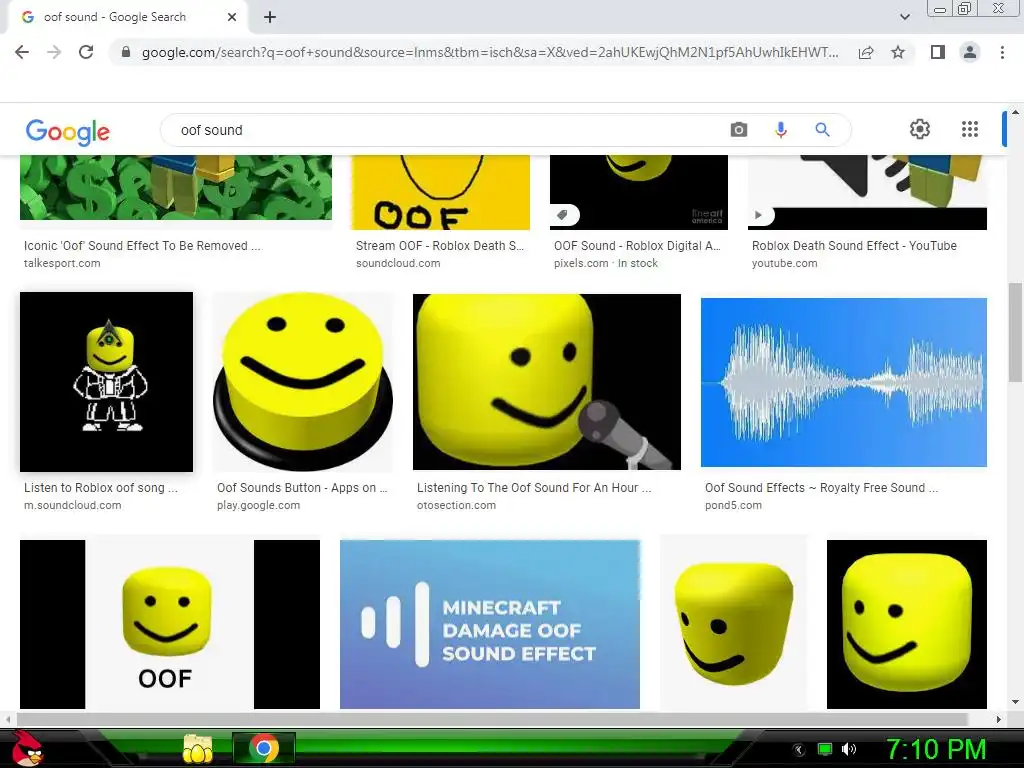Click the product tag icon on pixels.com image
The width and height of the screenshot is (1024, 768).
pyautogui.click(x=562, y=215)
